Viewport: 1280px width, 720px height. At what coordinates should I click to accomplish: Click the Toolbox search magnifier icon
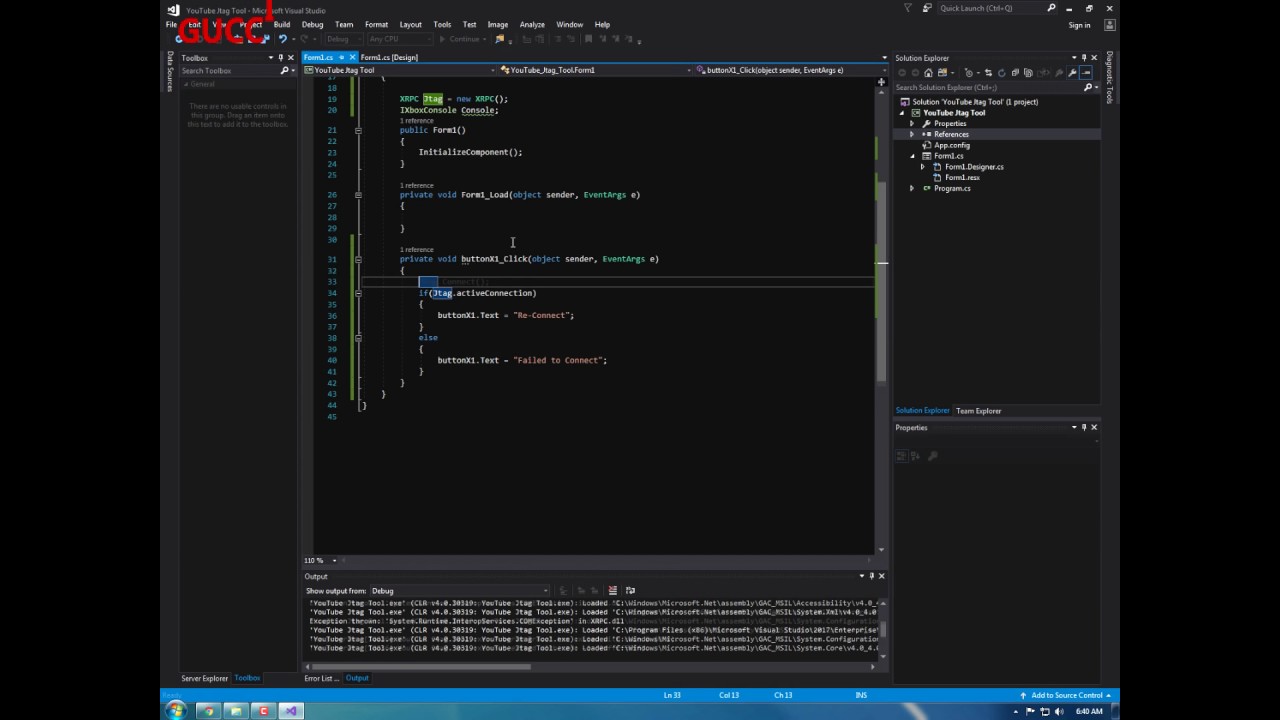pos(283,71)
